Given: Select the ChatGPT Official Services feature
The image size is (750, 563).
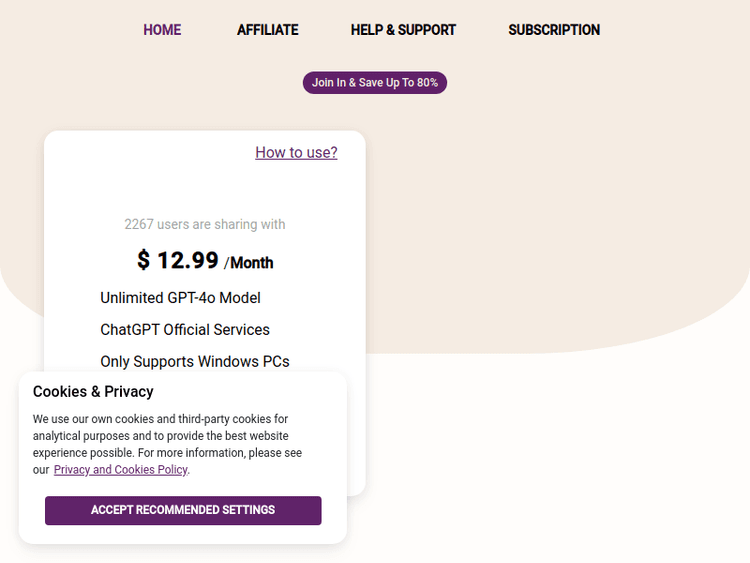Looking at the screenshot, I should pos(185,330).
